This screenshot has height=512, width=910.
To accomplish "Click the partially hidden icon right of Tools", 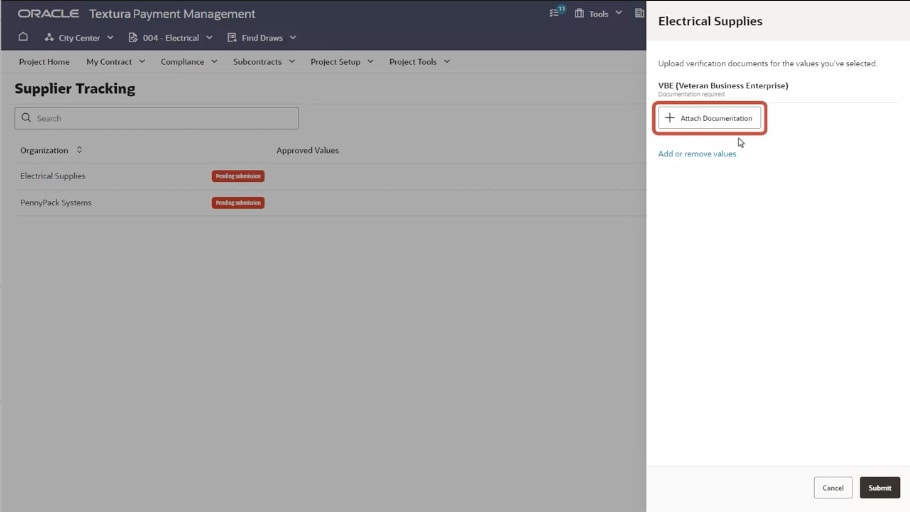I will point(640,13).
